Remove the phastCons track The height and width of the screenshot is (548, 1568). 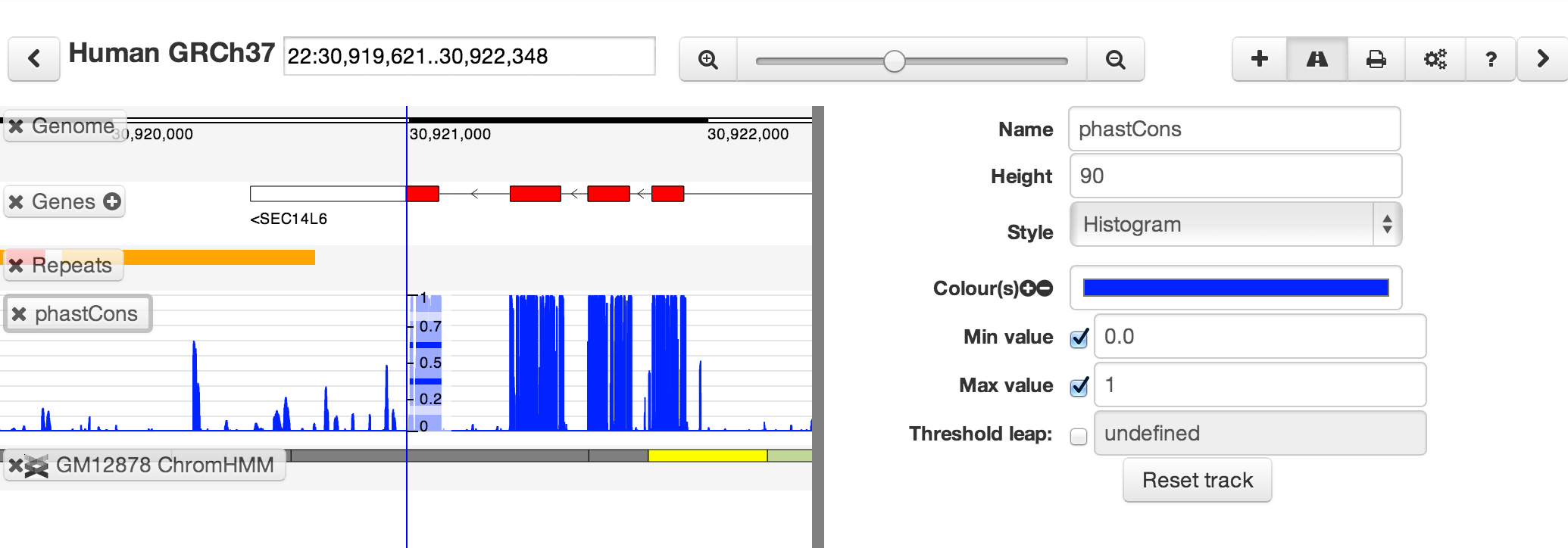19,314
